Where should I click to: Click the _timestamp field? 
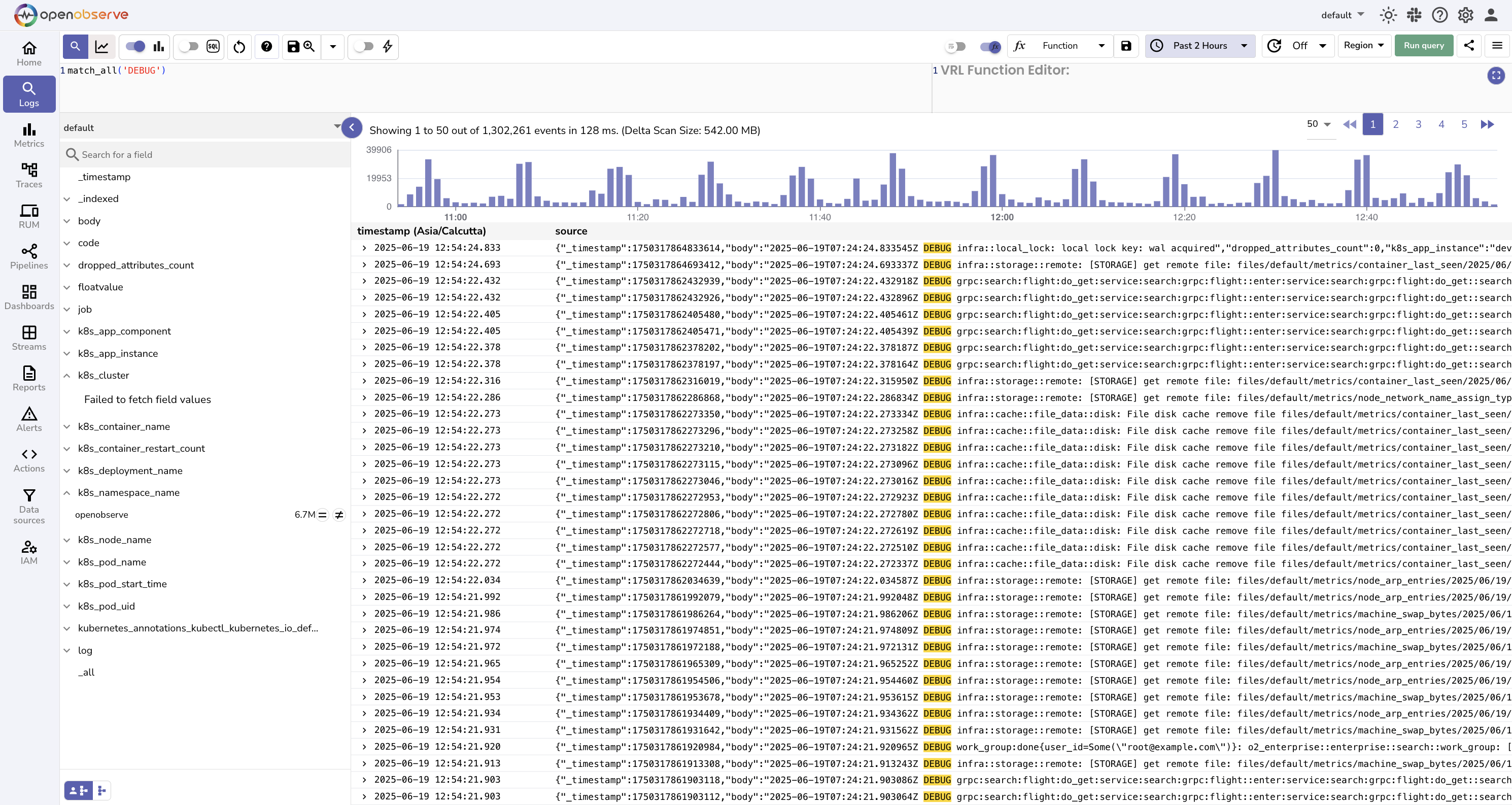(x=105, y=177)
